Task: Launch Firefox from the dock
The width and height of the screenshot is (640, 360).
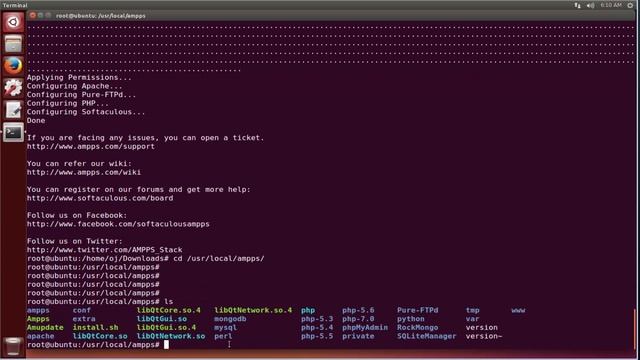Action: [x=13, y=66]
